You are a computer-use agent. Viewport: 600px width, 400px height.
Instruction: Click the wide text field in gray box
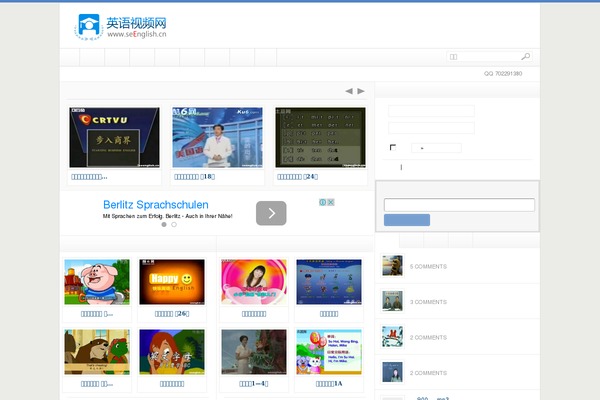click(459, 205)
